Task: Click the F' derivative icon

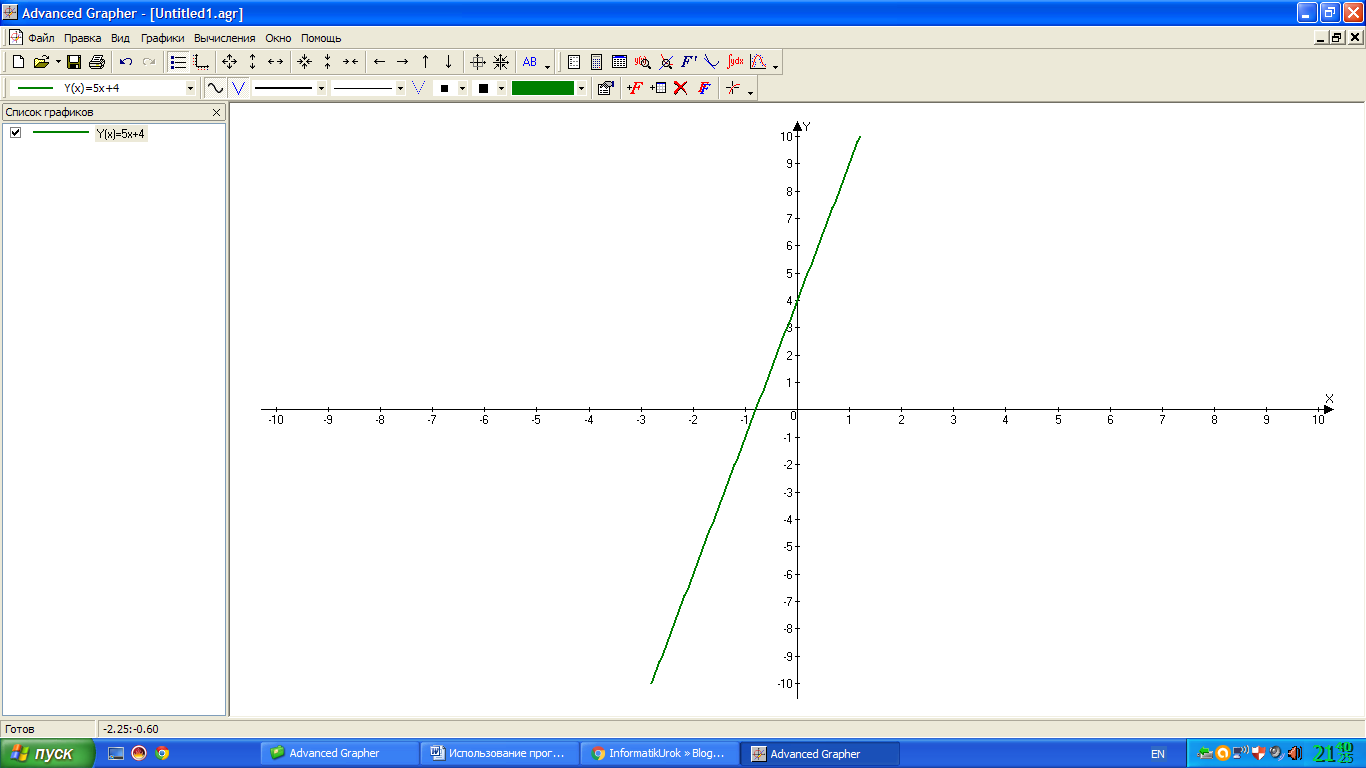Action: 688,62
